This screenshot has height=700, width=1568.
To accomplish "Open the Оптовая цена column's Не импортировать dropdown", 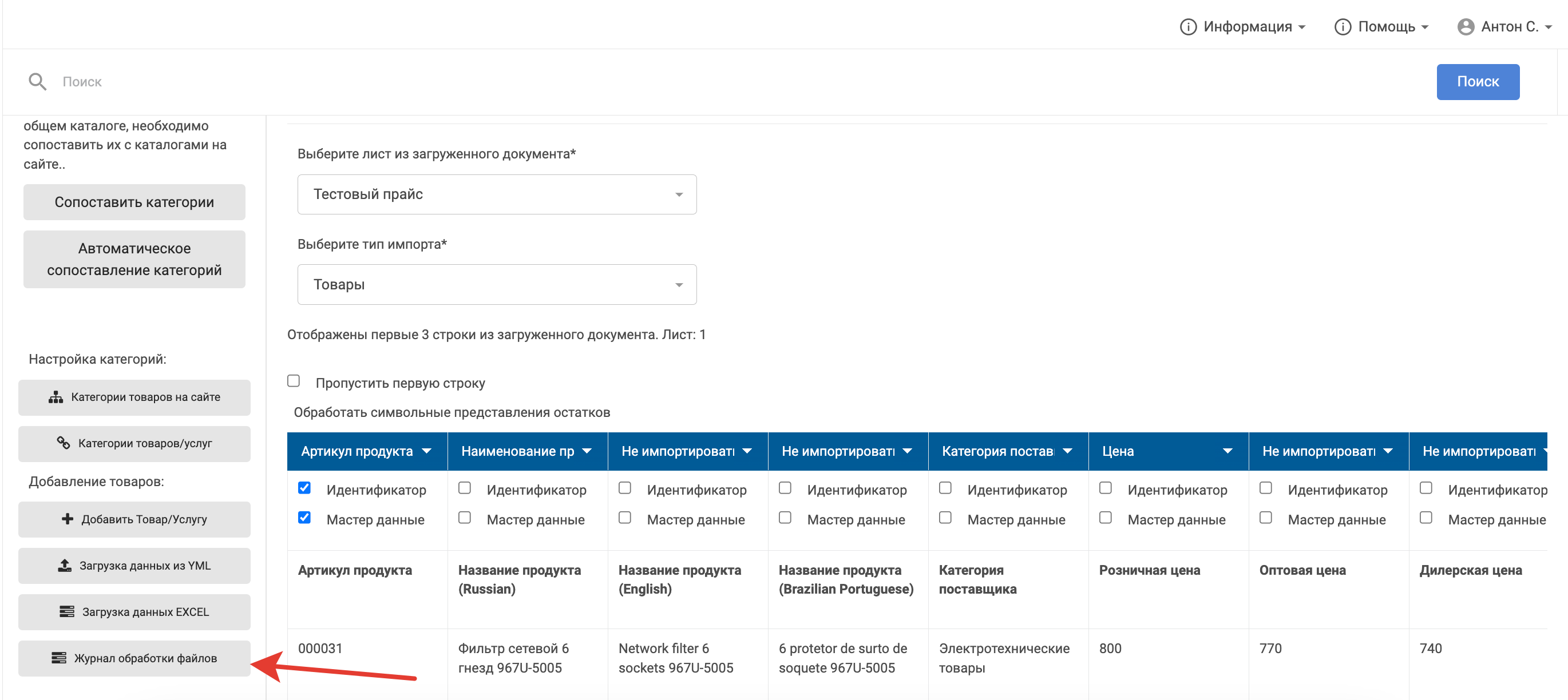I will pyautogui.click(x=1328, y=451).
